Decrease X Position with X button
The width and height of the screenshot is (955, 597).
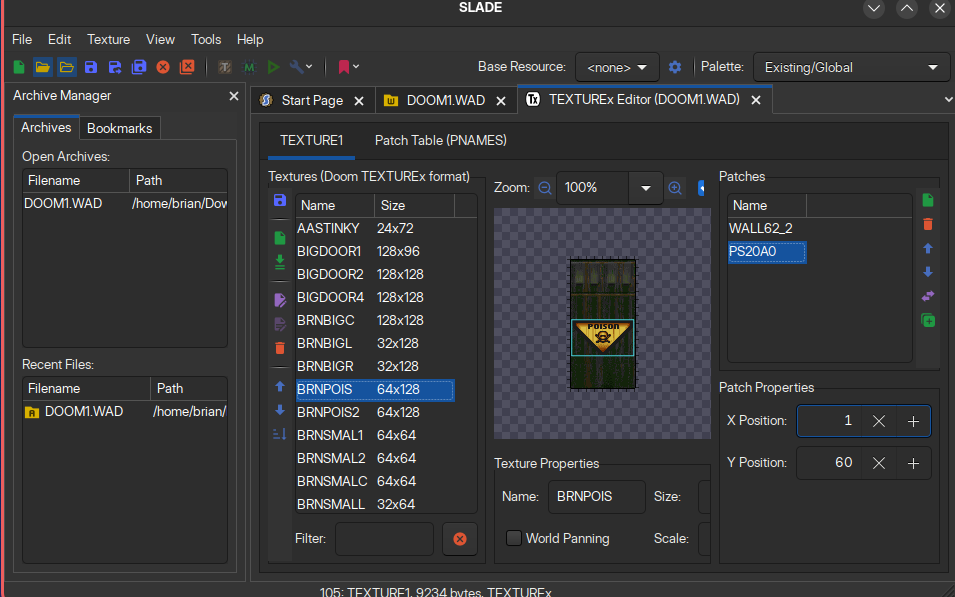click(x=879, y=421)
